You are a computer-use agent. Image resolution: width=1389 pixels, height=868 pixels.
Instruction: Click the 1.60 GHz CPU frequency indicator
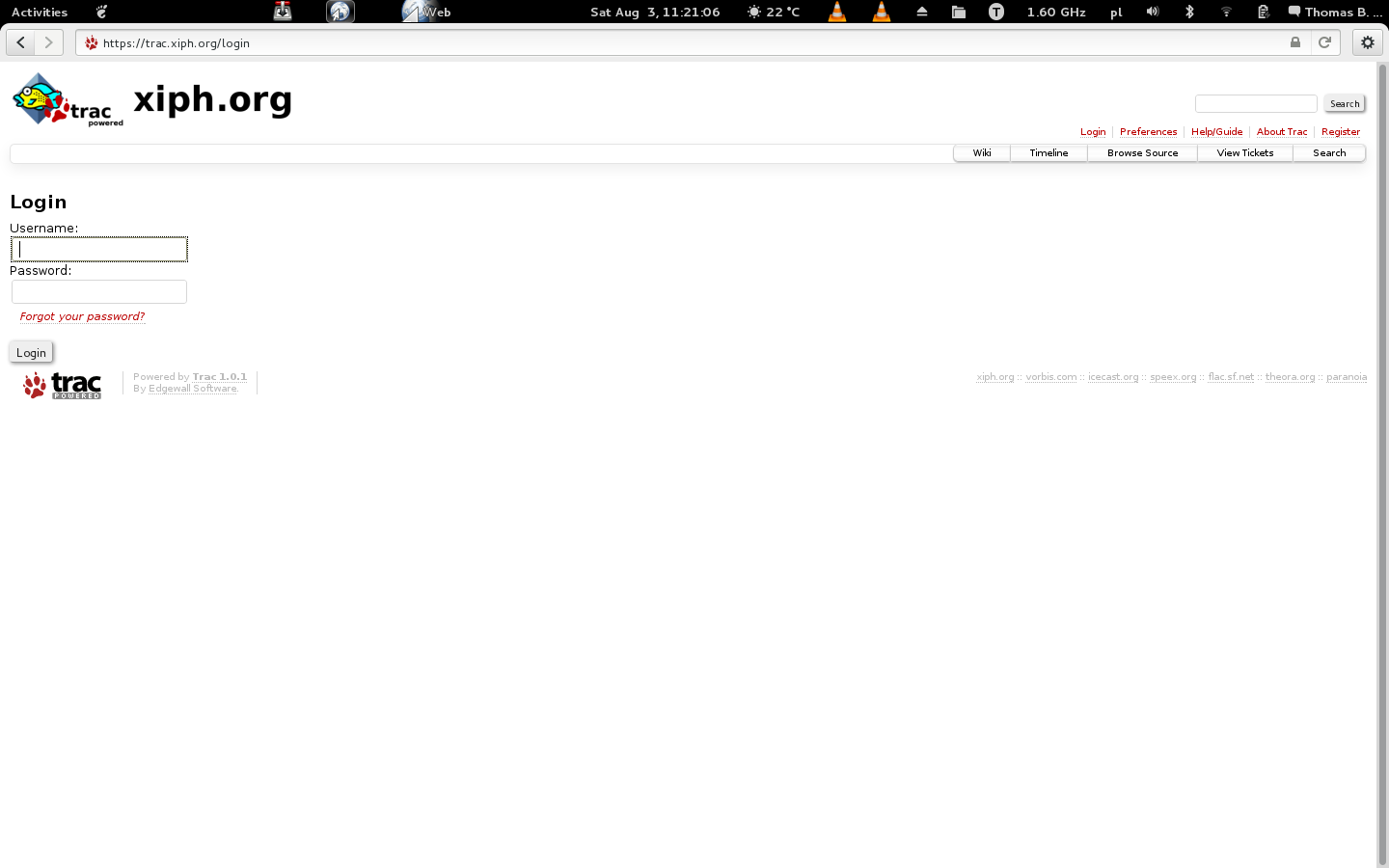[1056, 12]
